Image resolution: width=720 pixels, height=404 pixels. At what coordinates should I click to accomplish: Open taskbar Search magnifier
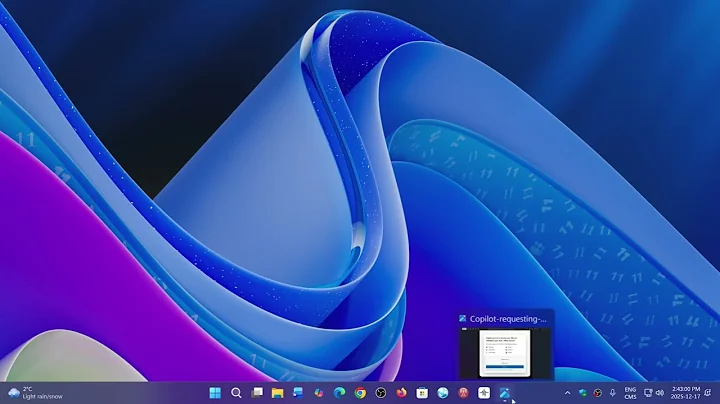(236, 393)
